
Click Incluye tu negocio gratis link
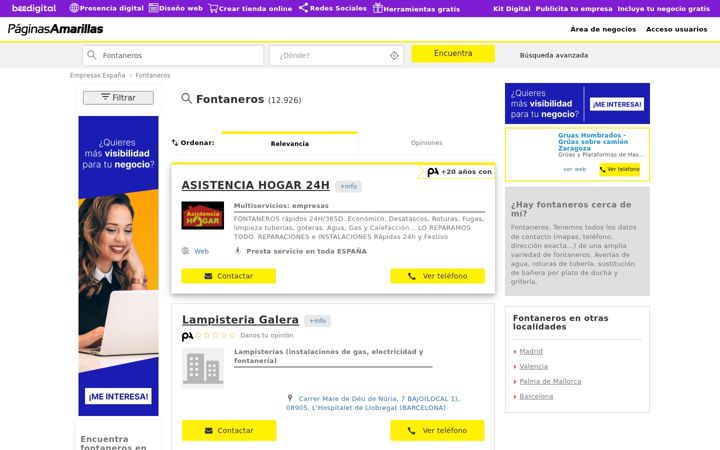664,9
